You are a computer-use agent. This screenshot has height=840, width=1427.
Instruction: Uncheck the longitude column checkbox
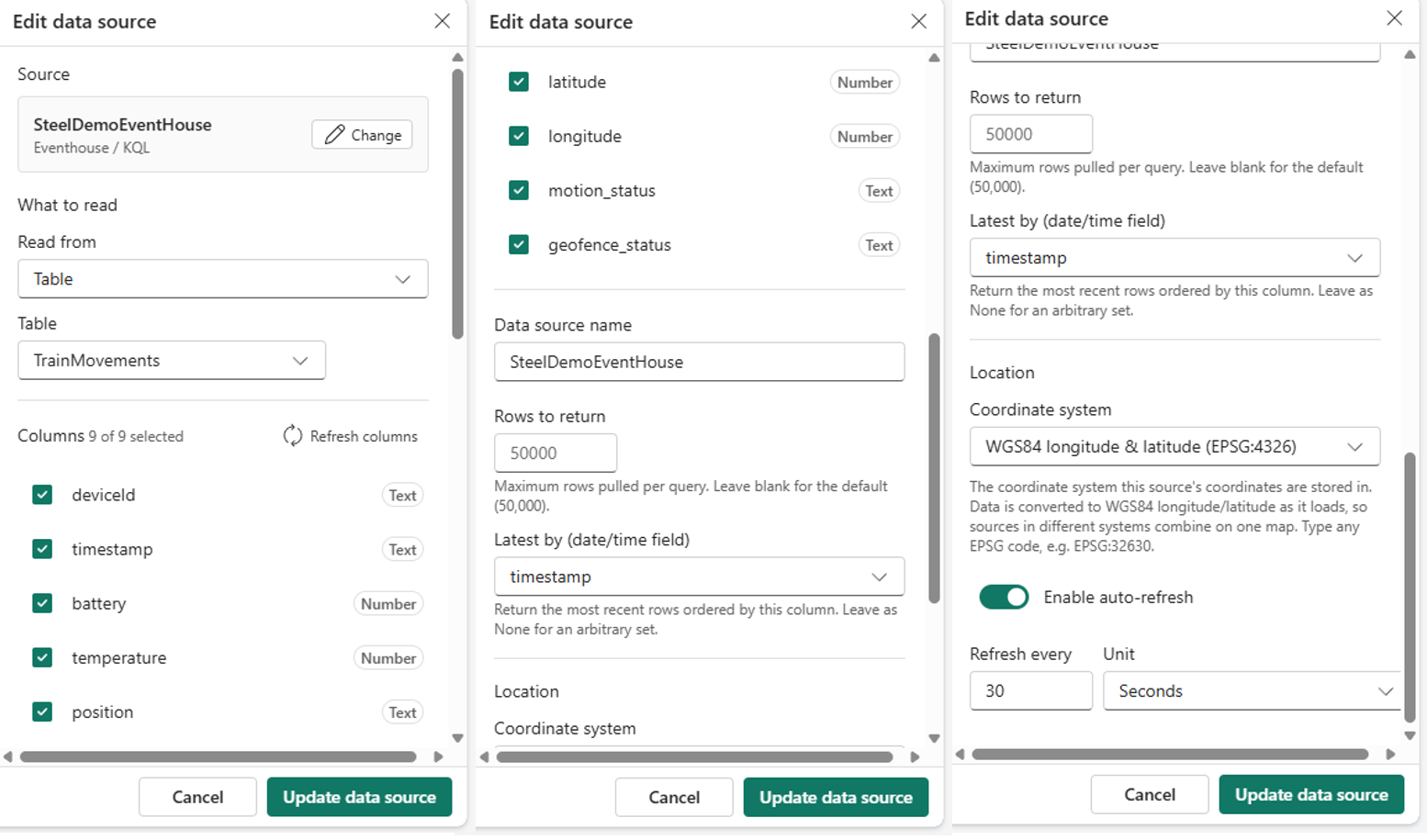coord(519,136)
